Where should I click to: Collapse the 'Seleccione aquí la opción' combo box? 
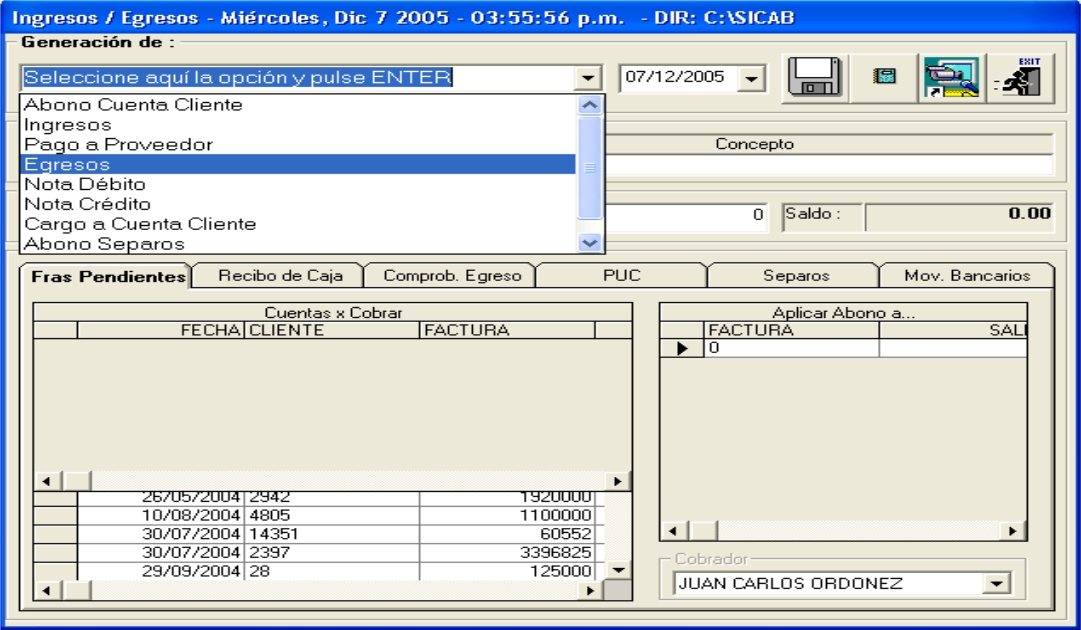point(590,78)
